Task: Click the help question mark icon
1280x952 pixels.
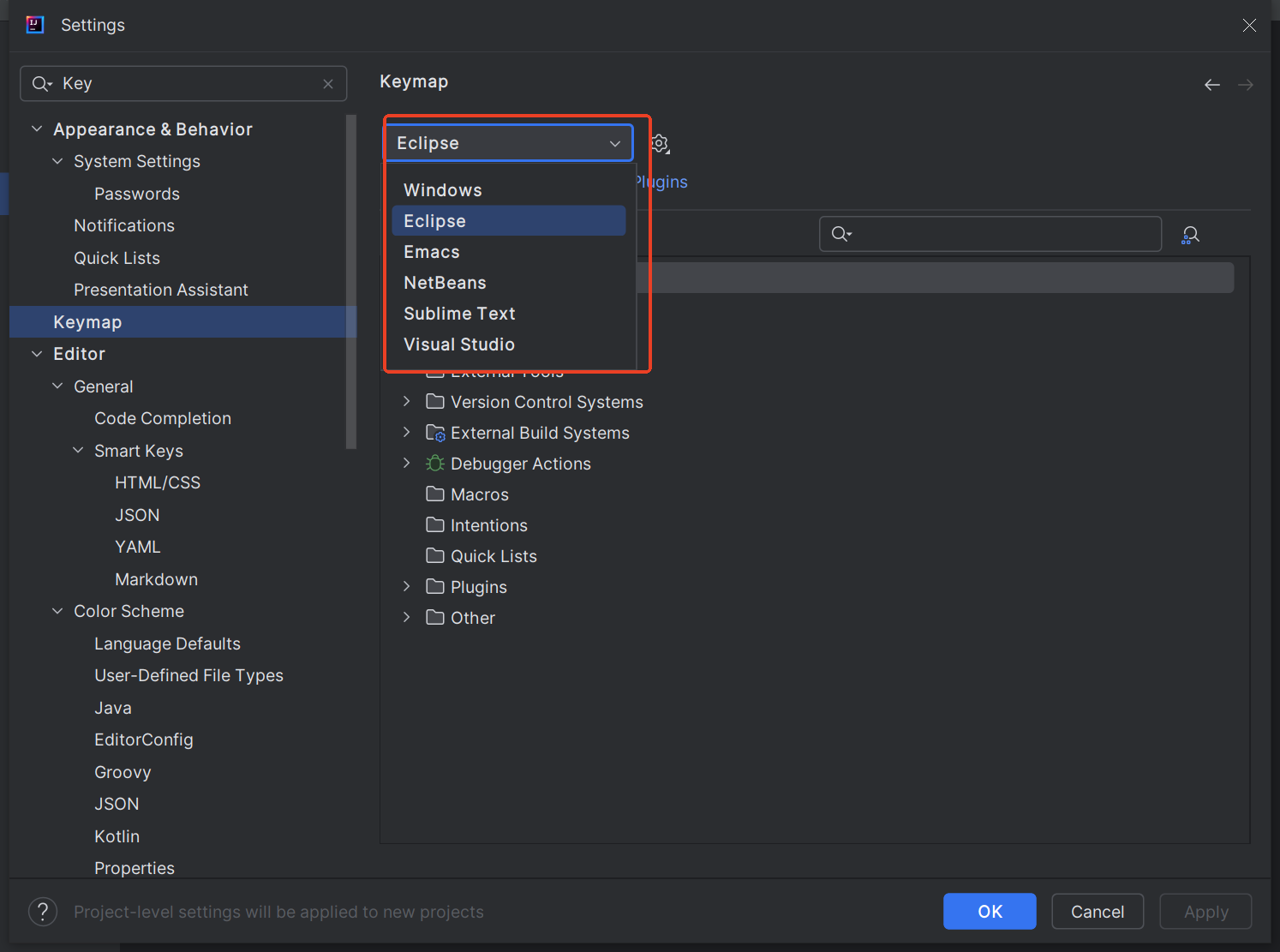Action: point(43,912)
